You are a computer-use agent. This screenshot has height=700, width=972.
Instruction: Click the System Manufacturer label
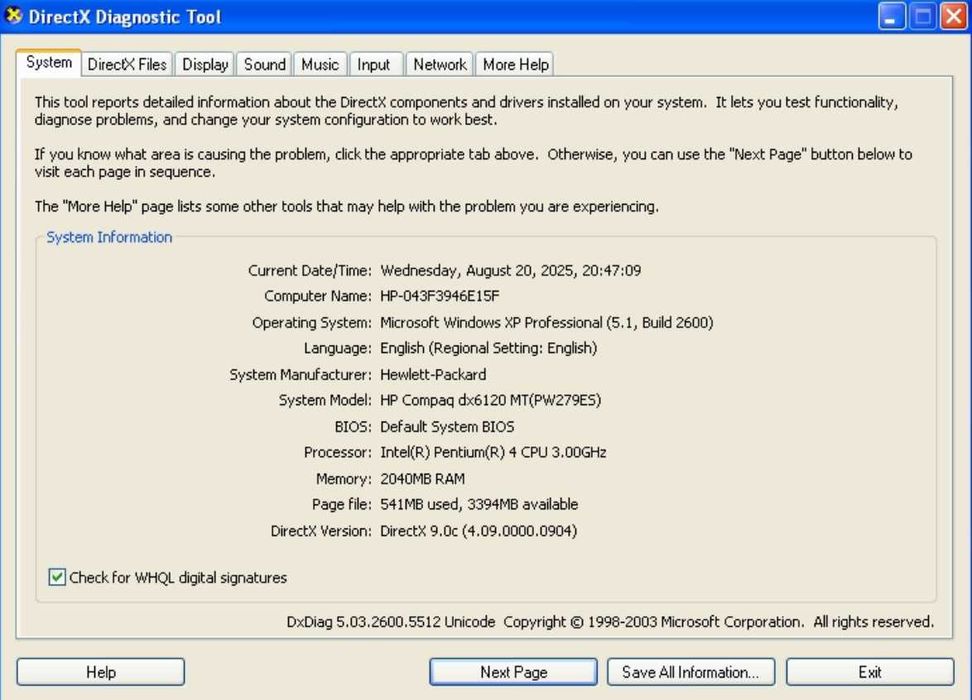[x=300, y=374]
